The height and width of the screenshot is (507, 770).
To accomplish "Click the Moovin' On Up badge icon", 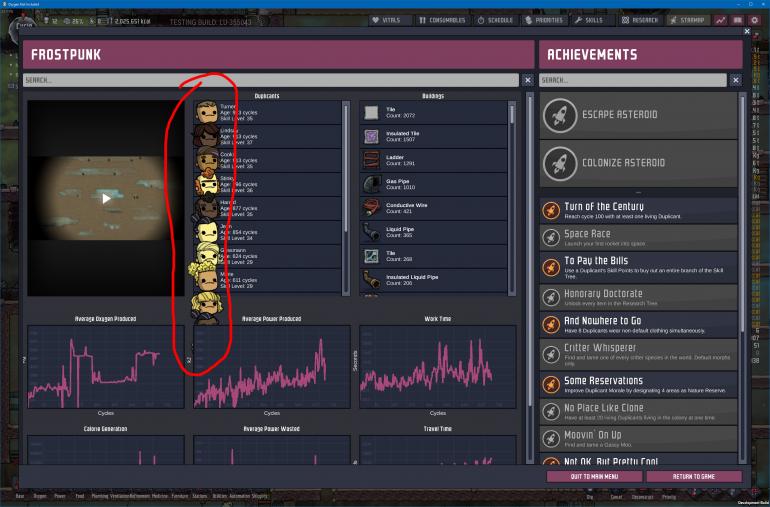I will click(551, 439).
